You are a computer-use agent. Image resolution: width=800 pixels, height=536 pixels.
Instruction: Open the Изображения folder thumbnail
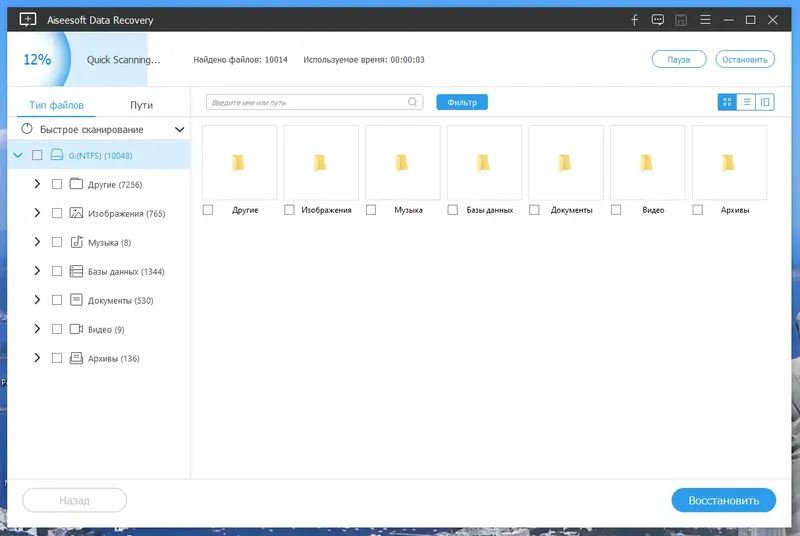321,163
